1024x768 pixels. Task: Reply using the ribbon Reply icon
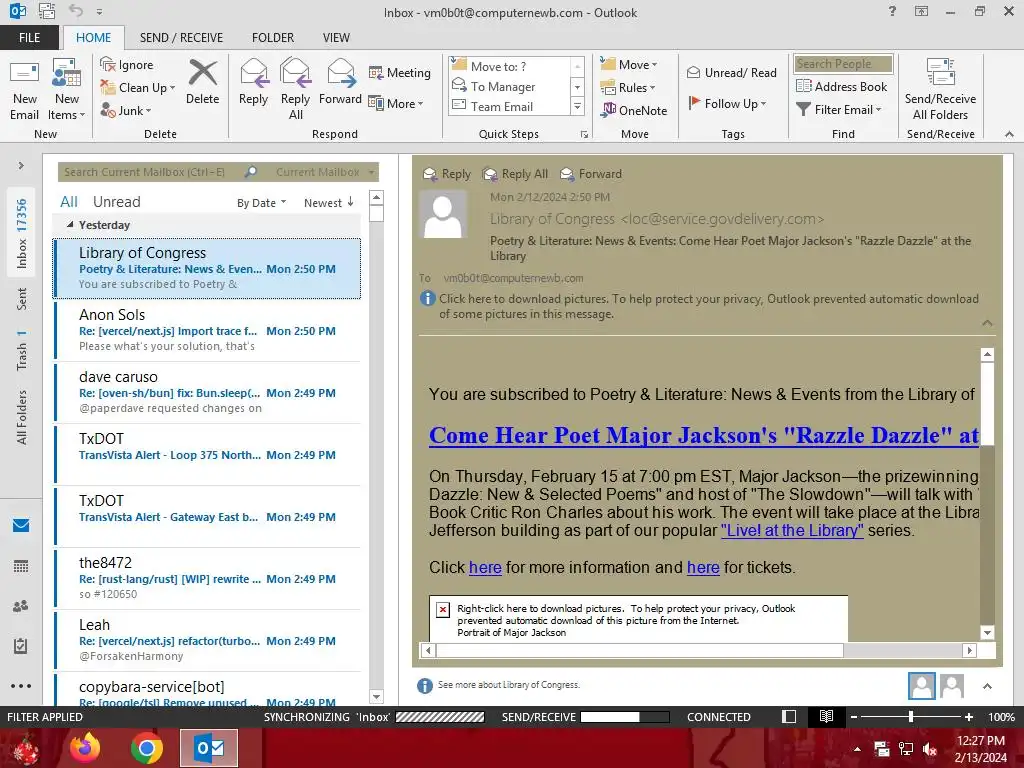253,82
